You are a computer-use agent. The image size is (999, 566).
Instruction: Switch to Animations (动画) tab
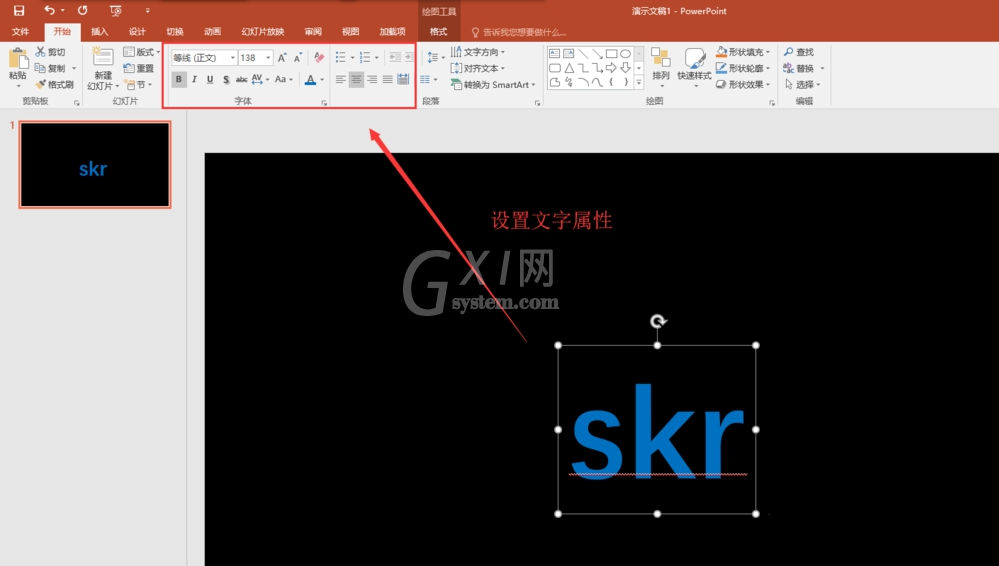click(212, 31)
